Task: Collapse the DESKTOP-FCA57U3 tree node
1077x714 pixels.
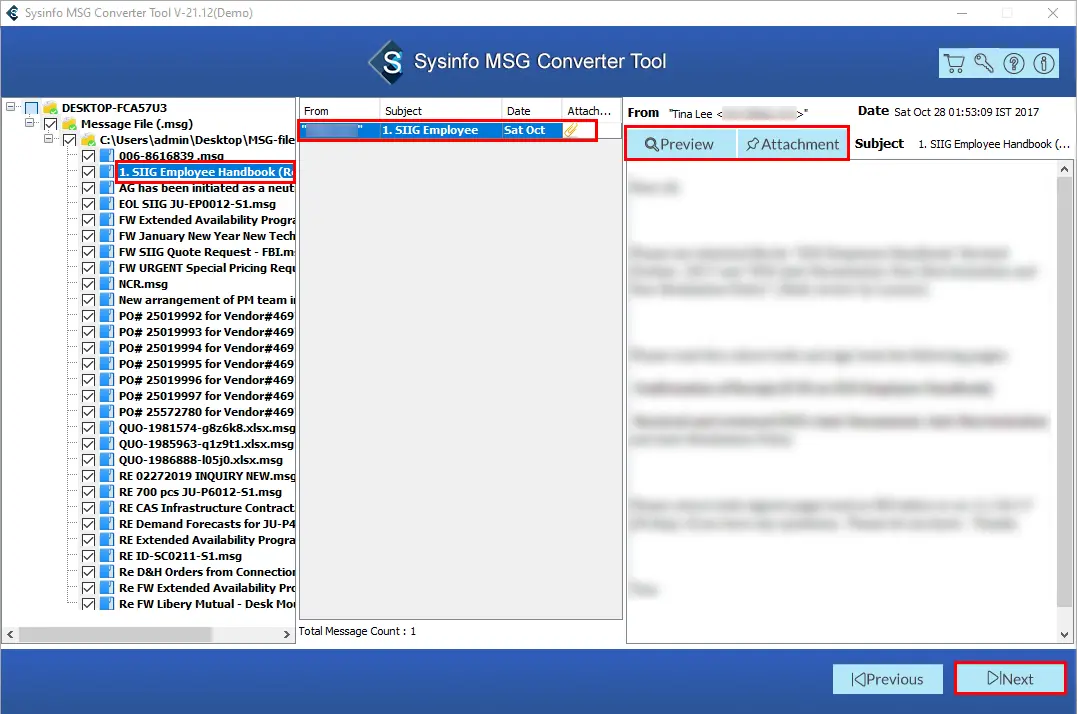Action: point(10,106)
